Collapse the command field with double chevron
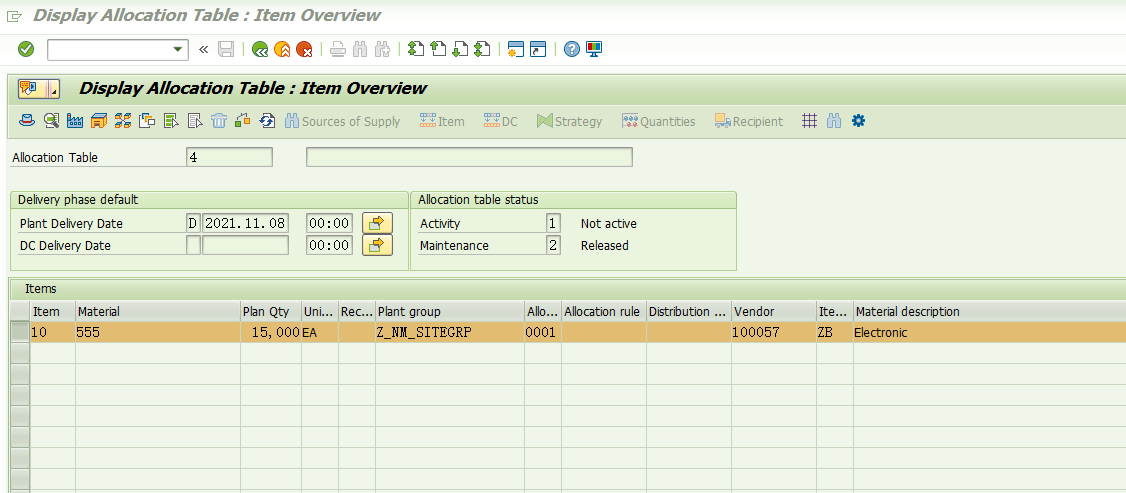 click(203, 50)
